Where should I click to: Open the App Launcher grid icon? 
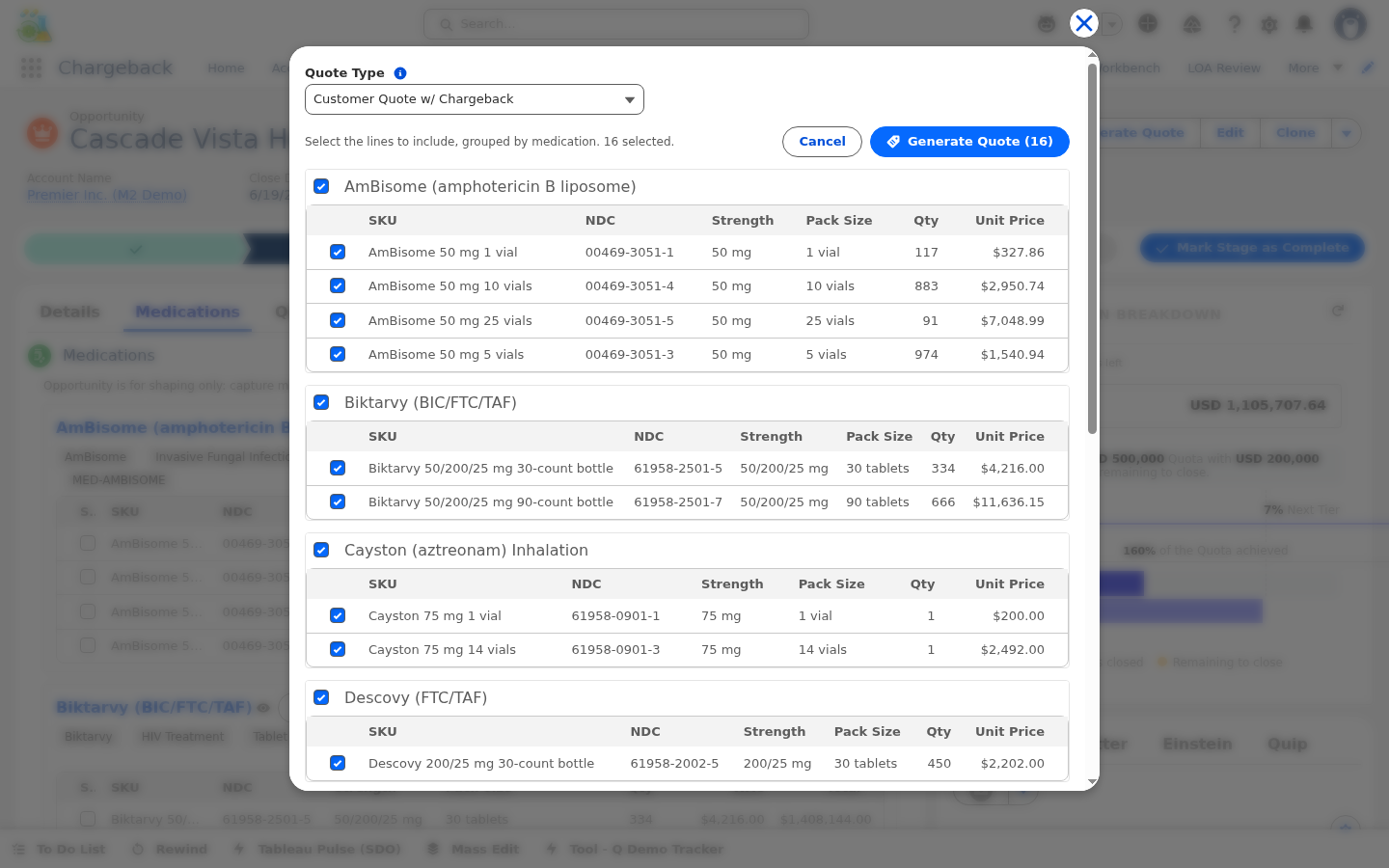[31, 68]
